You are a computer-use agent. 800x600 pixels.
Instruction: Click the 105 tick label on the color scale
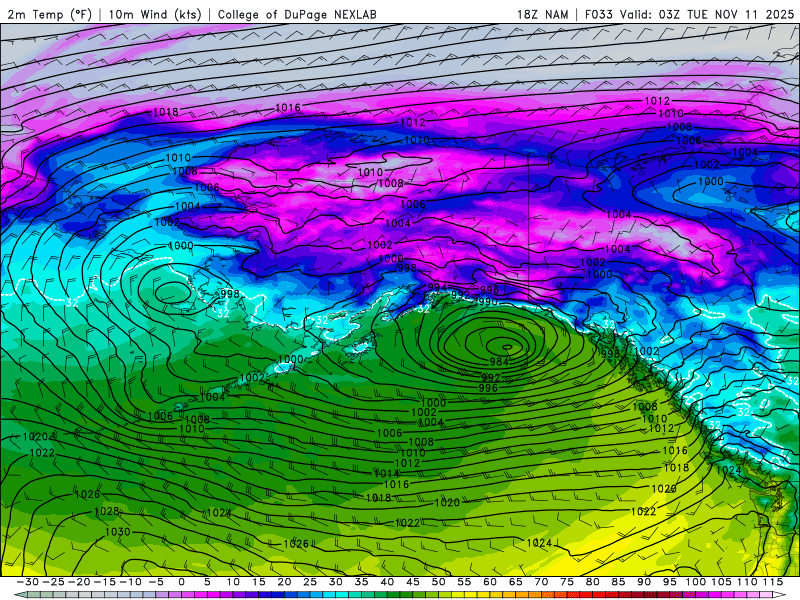721,582
